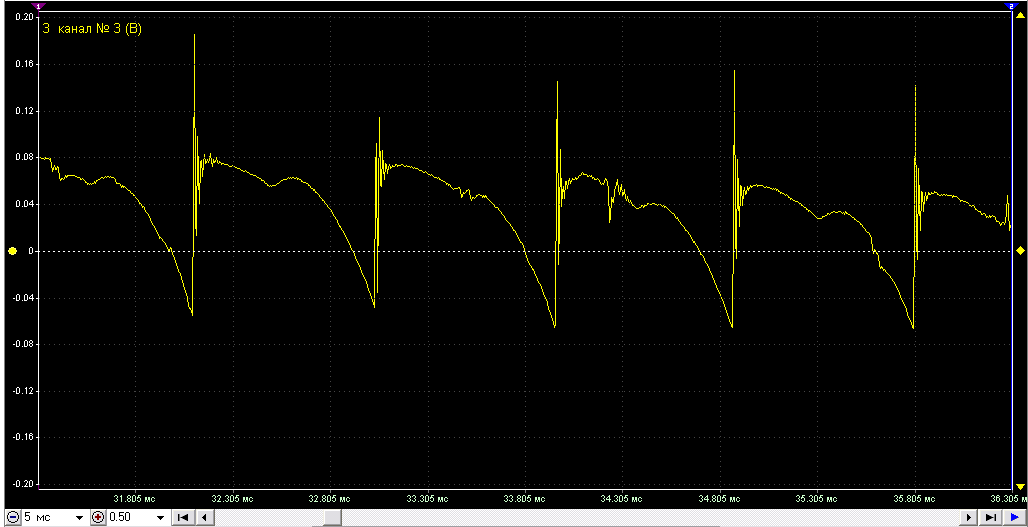The width and height of the screenshot is (1028, 527).
Task: Click the 33.305 мс time label
Action: click(428, 499)
